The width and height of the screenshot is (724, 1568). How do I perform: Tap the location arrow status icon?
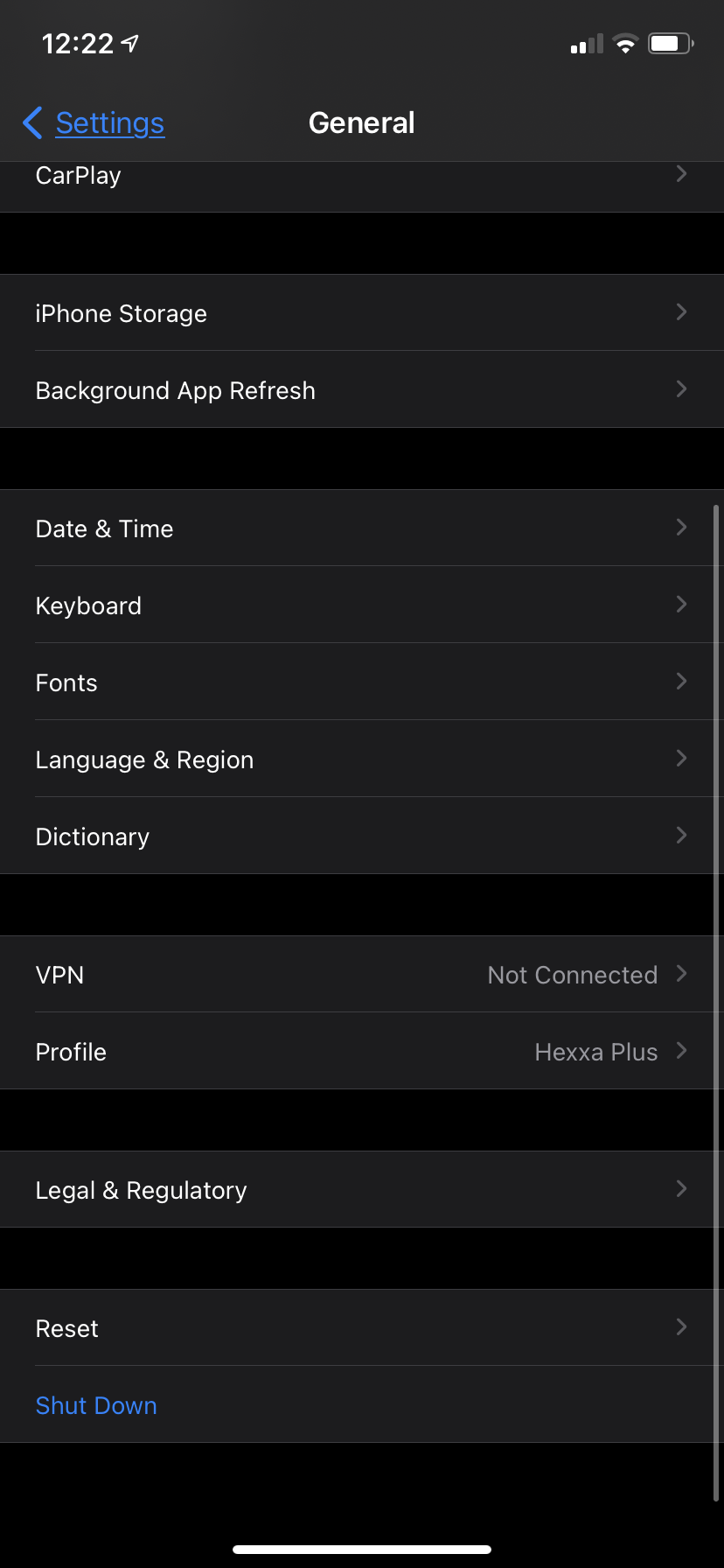click(130, 43)
